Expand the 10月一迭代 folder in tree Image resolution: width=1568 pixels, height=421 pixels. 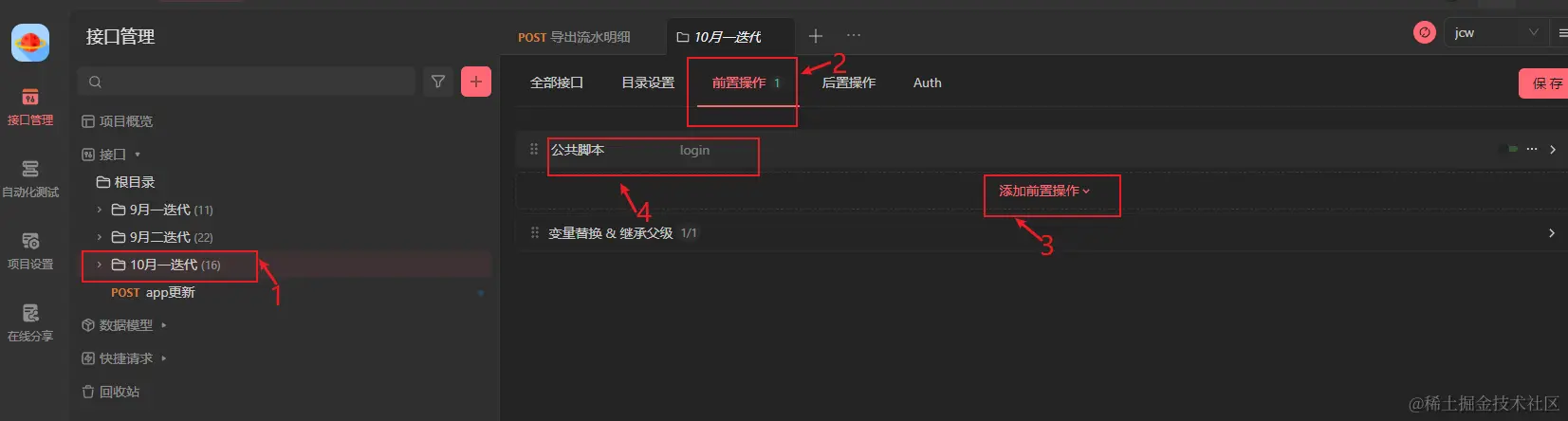point(99,265)
